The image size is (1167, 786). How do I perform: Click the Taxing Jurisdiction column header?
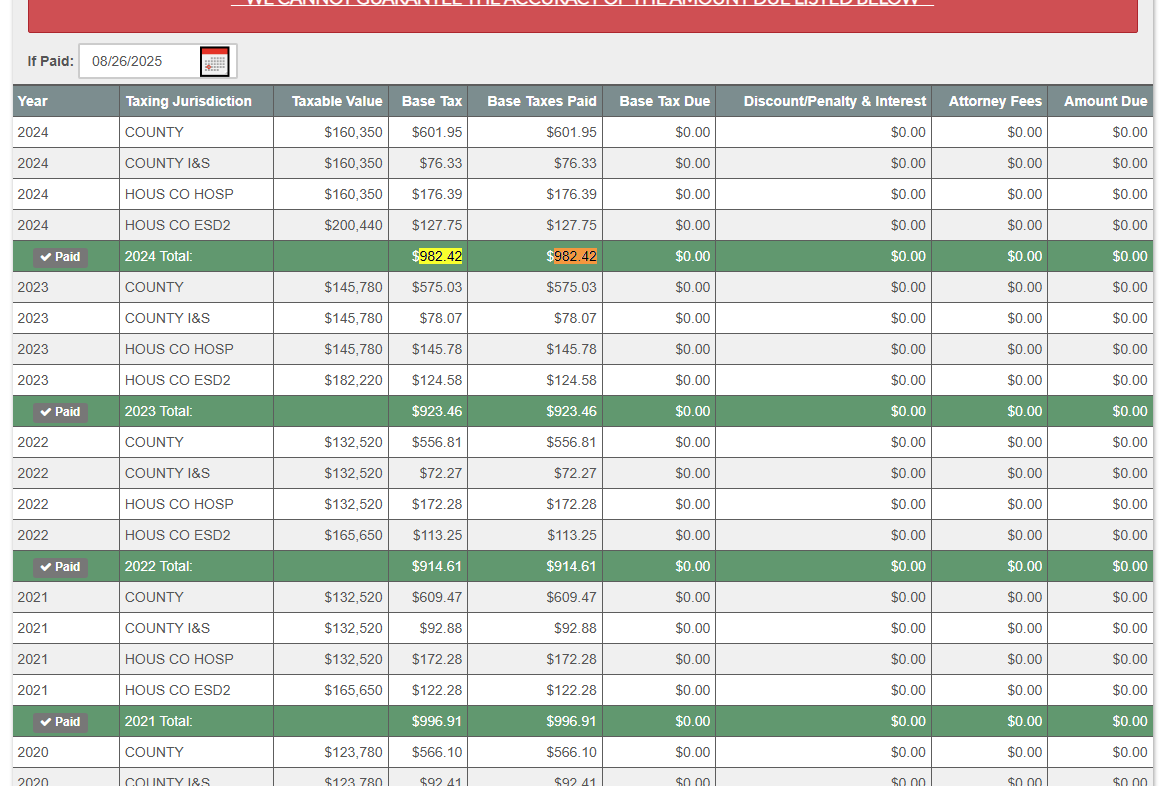188,101
